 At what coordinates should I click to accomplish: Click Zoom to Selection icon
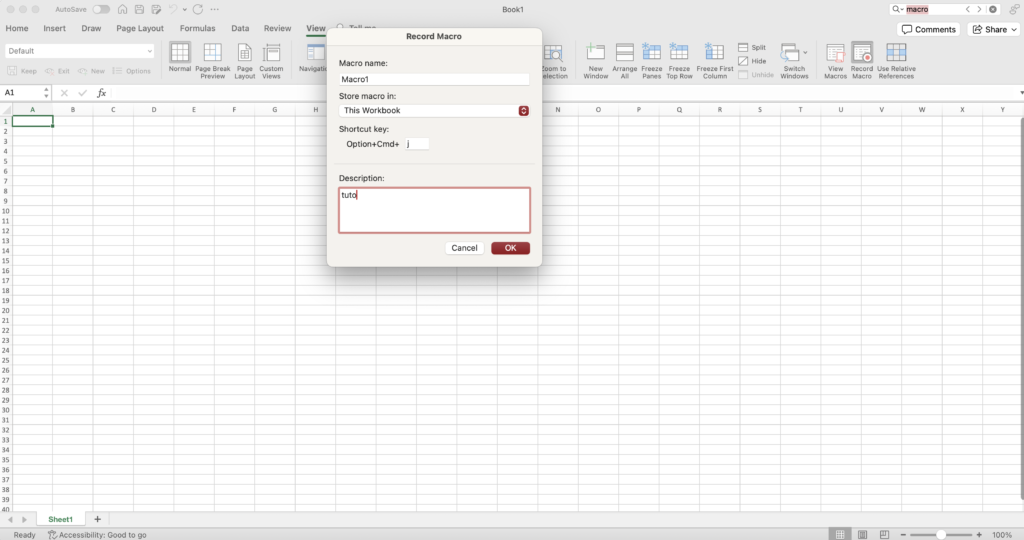553,53
